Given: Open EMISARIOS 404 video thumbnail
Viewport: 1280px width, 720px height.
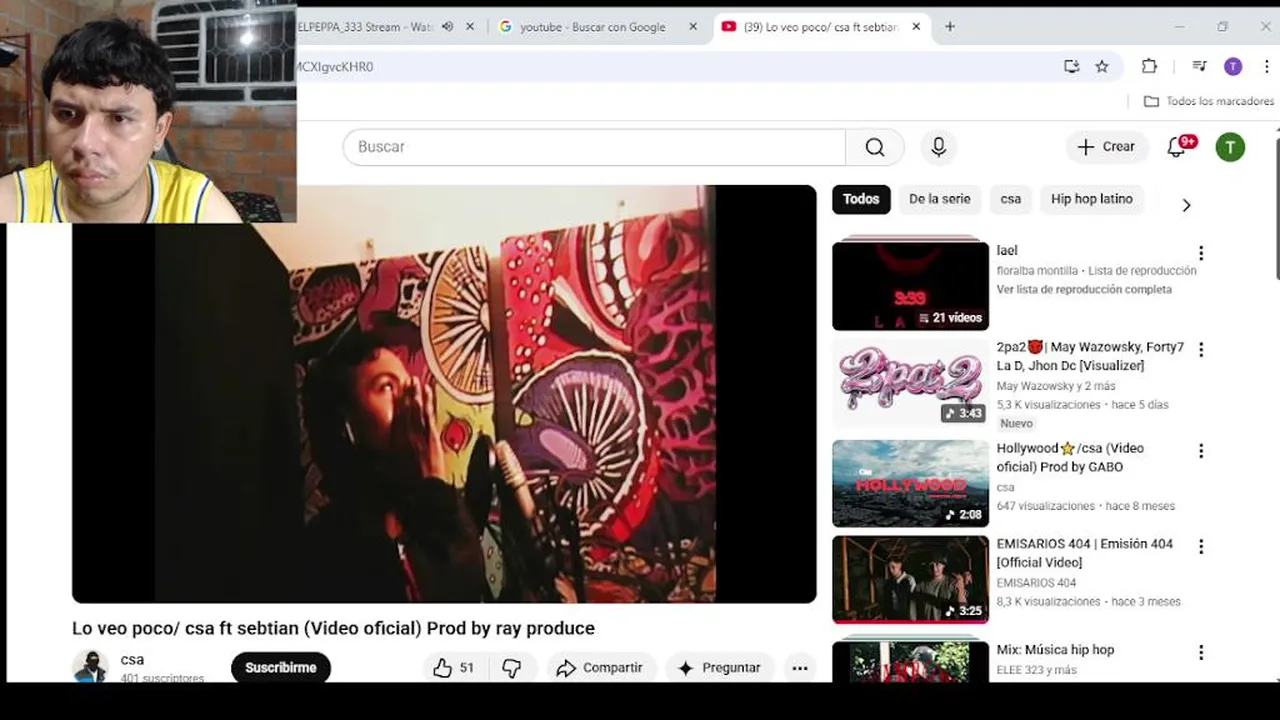Looking at the screenshot, I should pyautogui.click(x=910, y=580).
